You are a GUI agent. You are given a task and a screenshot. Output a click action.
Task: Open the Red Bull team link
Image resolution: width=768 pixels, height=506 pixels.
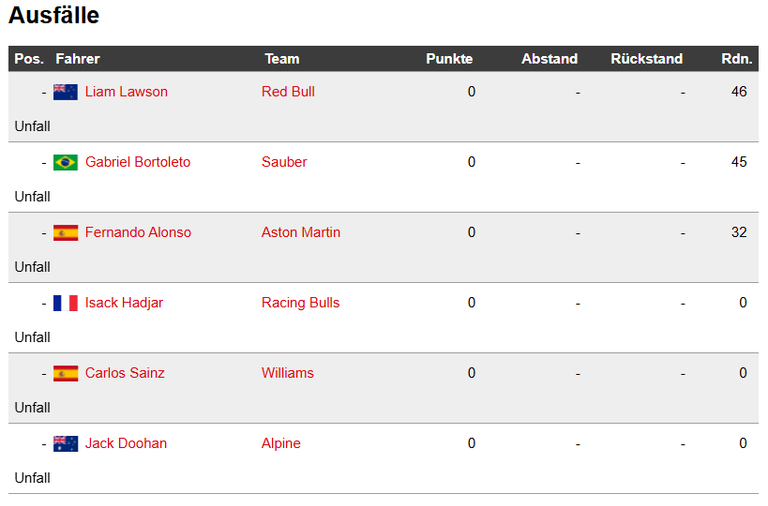[x=288, y=92]
